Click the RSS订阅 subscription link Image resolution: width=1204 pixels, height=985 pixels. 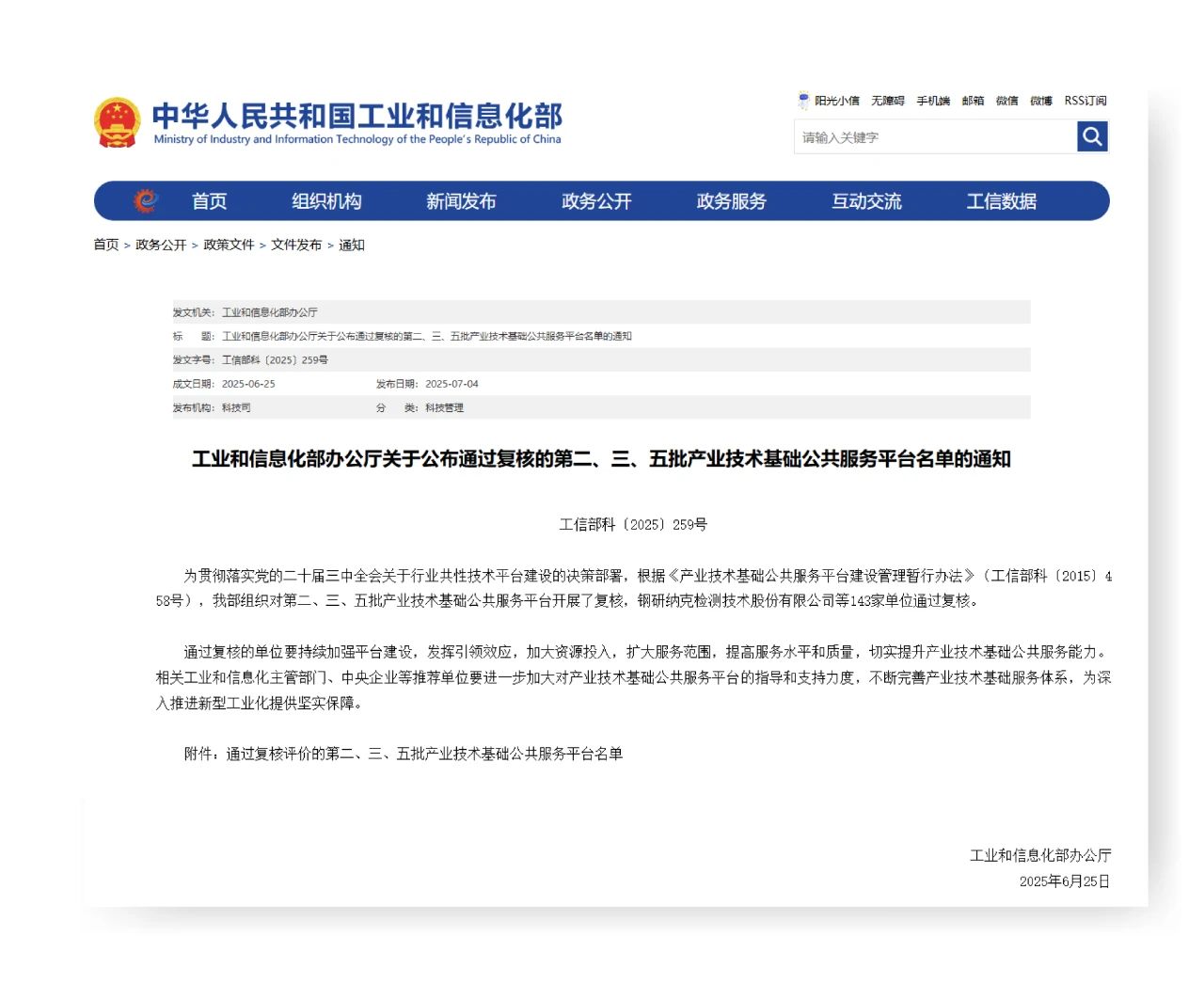[x=1085, y=101]
